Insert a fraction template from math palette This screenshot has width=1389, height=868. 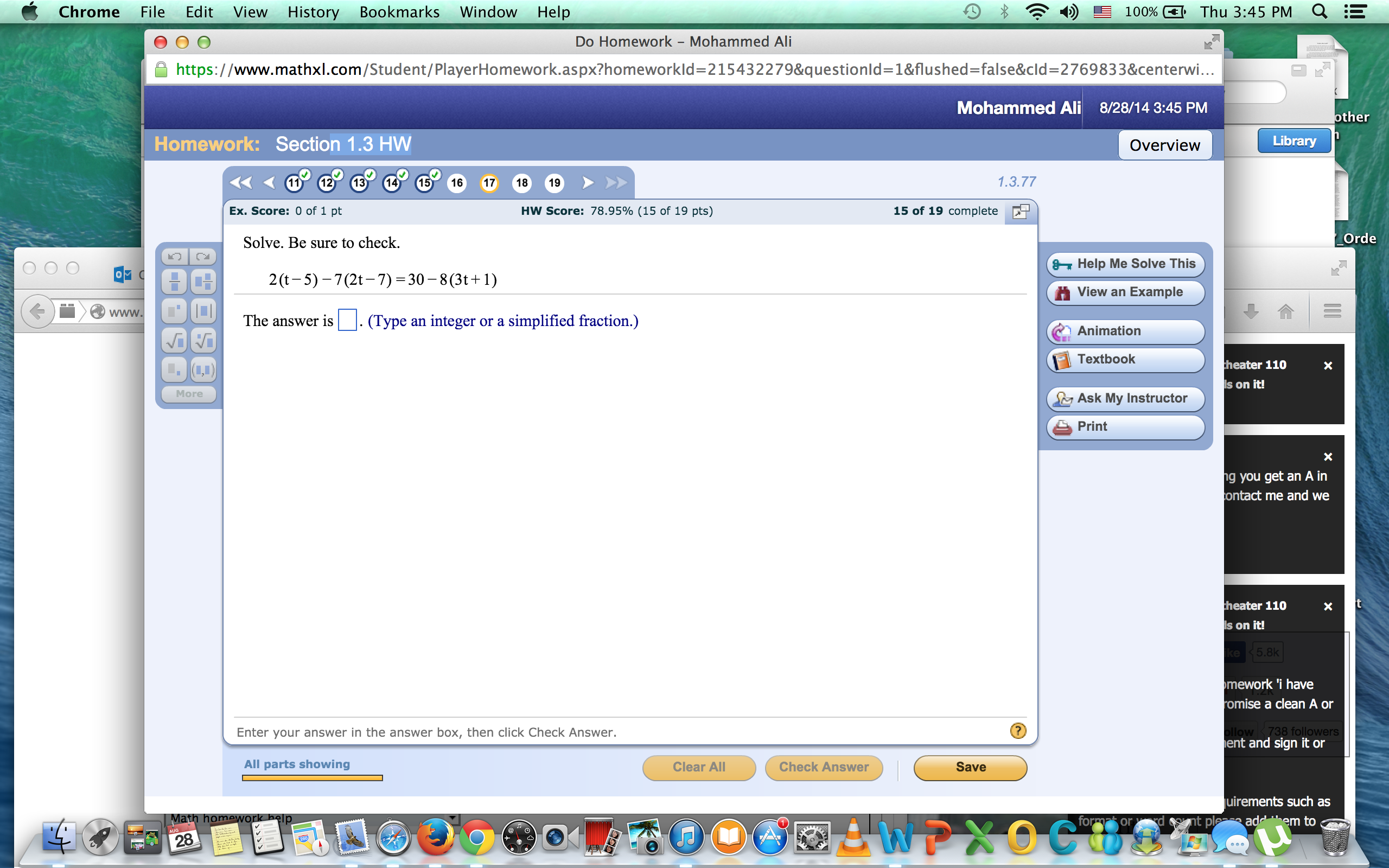point(175,282)
